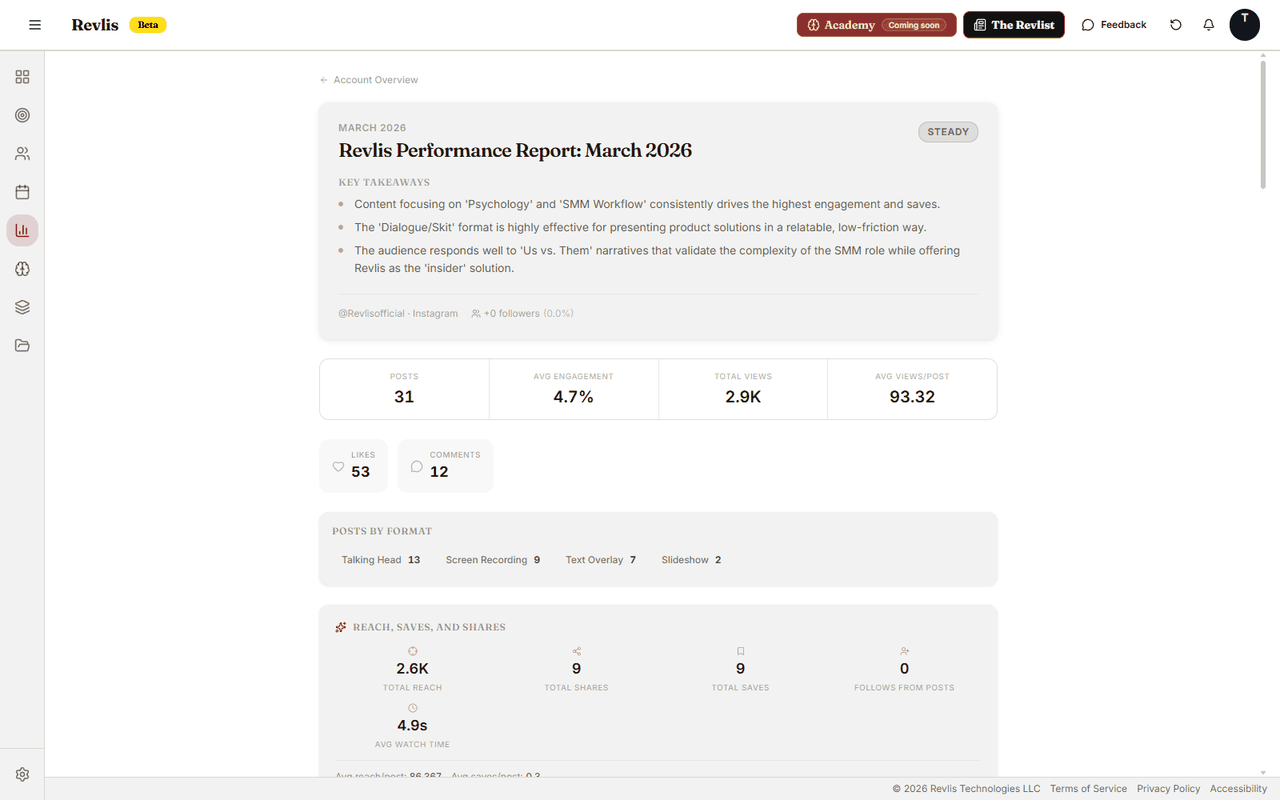Click the Total Shares share icon
1280x800 pixels.
point(576,651)
